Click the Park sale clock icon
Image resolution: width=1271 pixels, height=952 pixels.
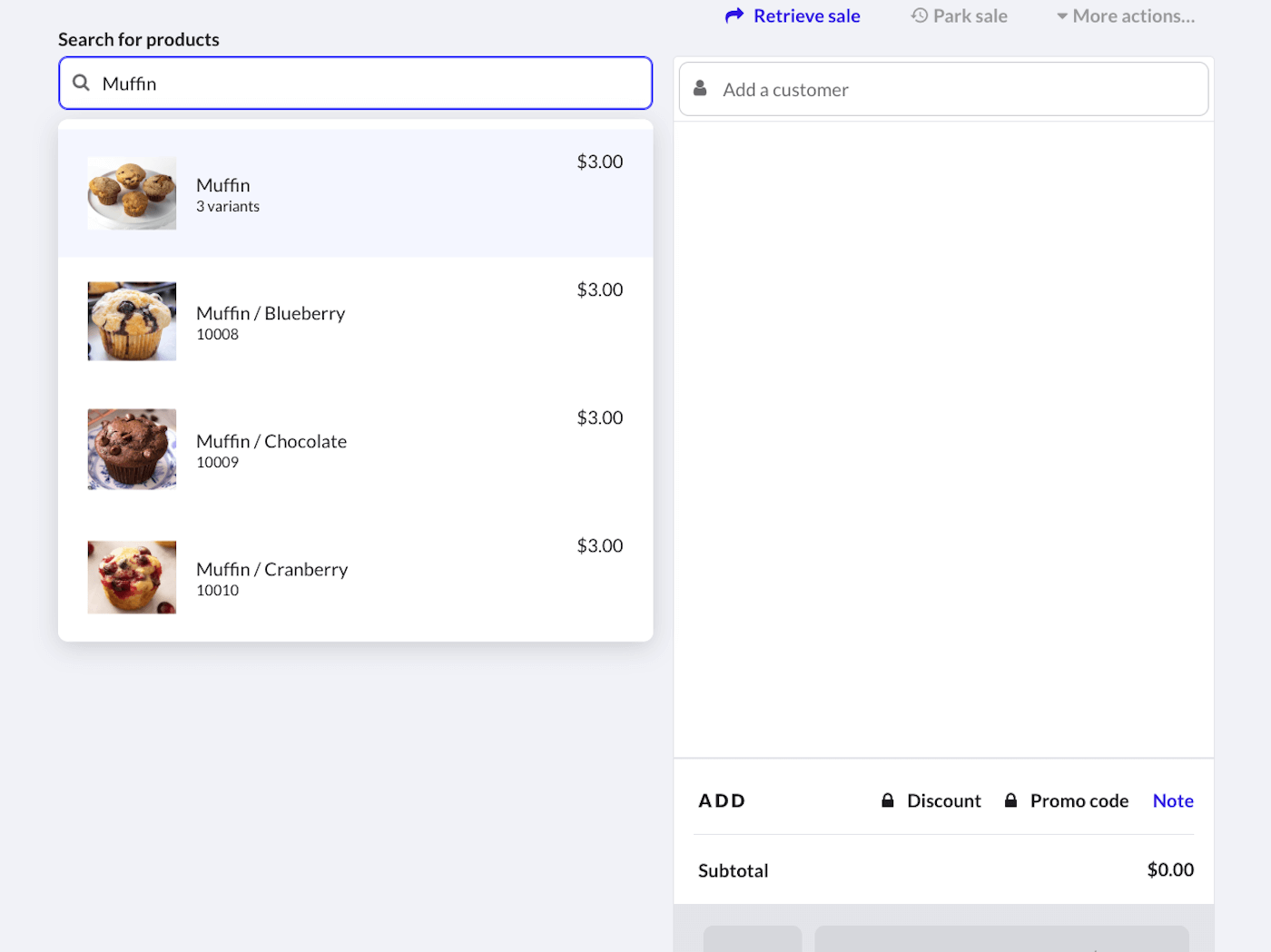pyautogui.click(x=919, y=16)
